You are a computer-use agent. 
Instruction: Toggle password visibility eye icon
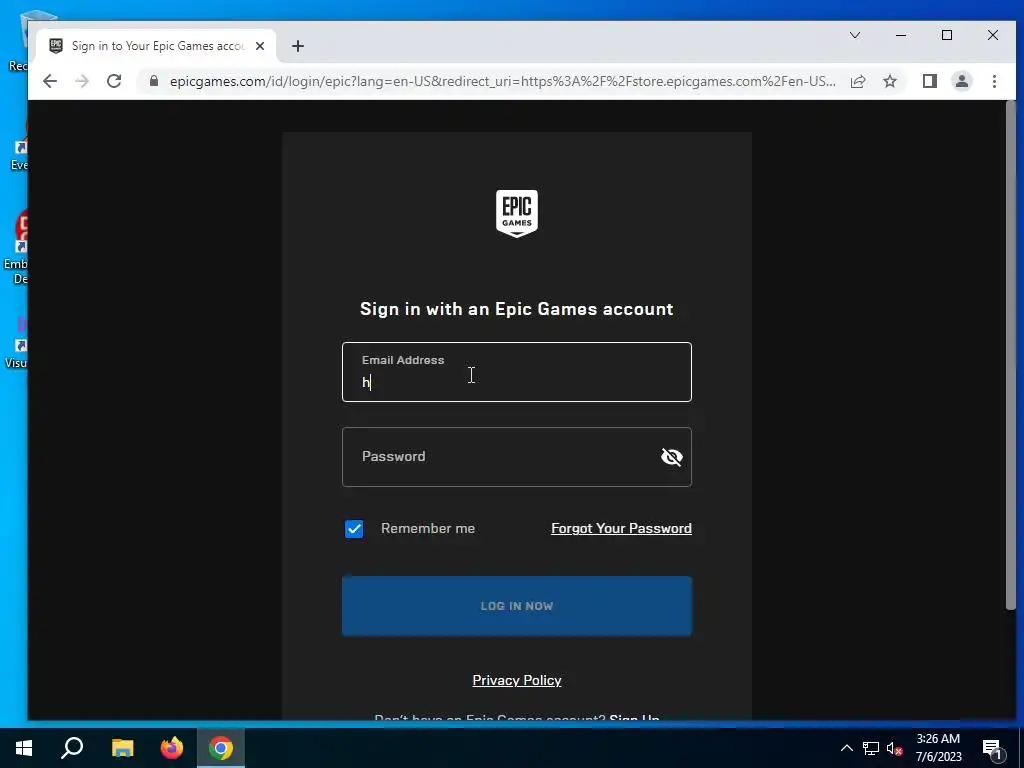pyautogui.click(x=671, y=456)
